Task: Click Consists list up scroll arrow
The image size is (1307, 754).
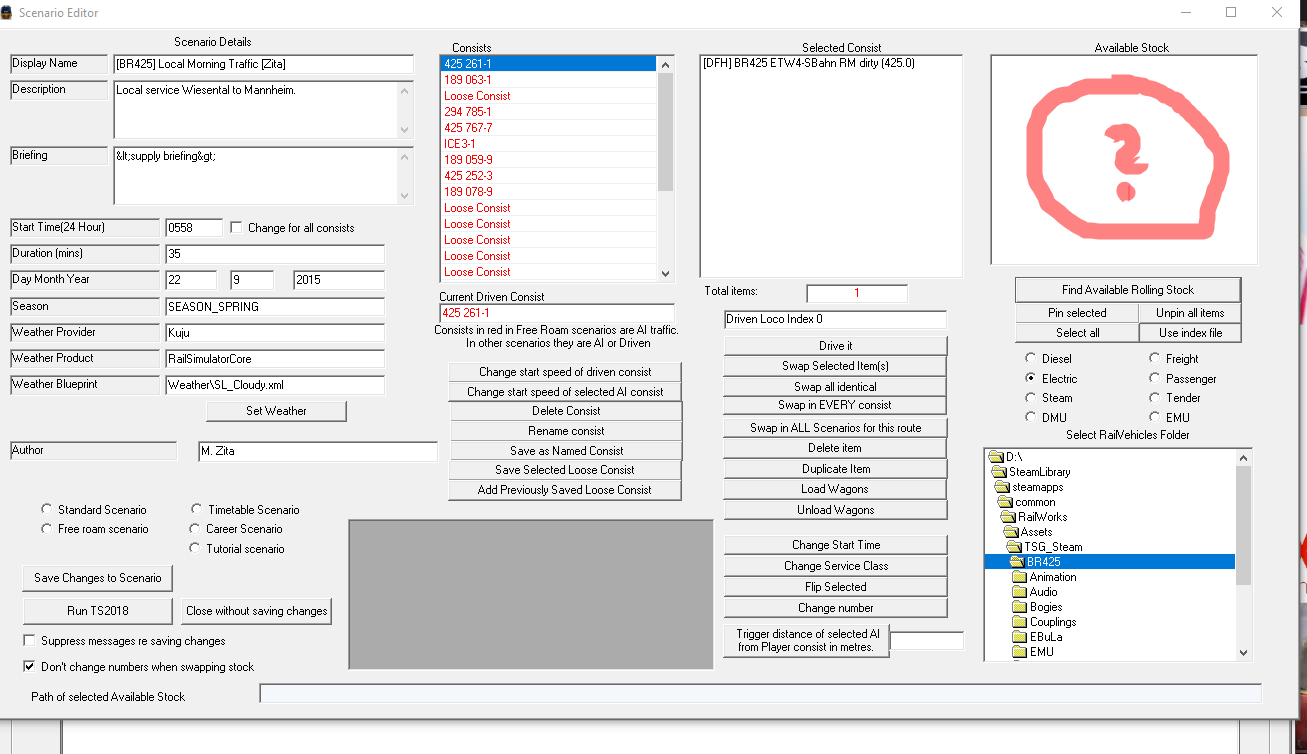Action: (x=666, y=64)
